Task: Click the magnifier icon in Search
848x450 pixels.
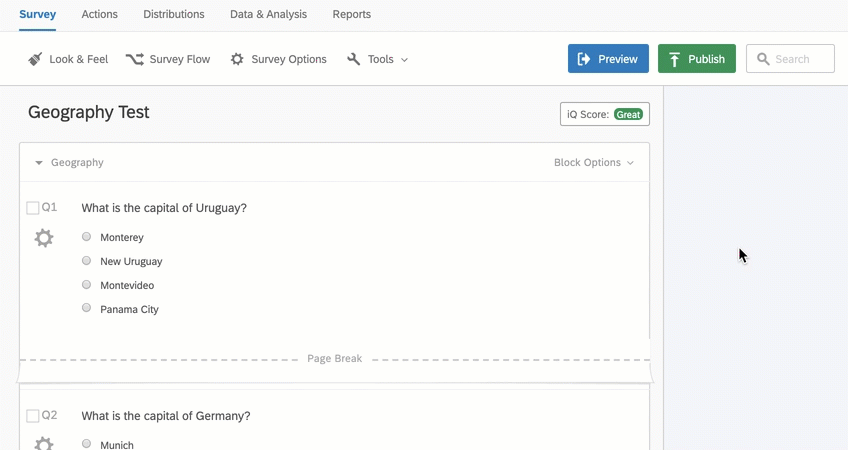Action: (x=763, y=59)
